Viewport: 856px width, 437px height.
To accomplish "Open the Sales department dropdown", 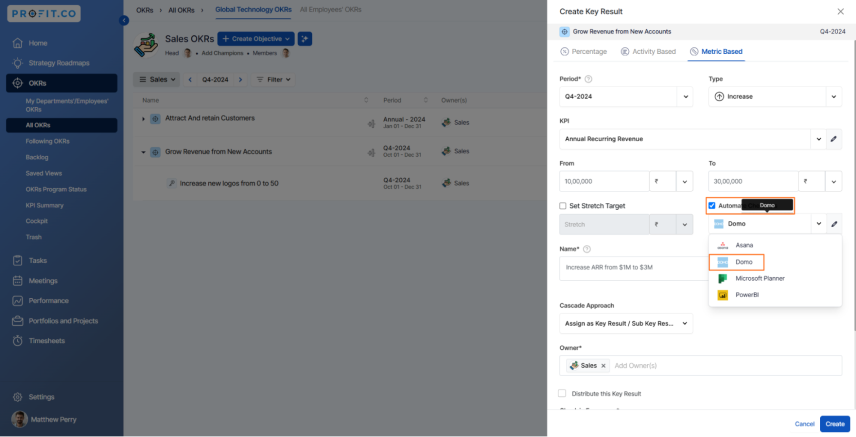I will (x=157, y=79).
